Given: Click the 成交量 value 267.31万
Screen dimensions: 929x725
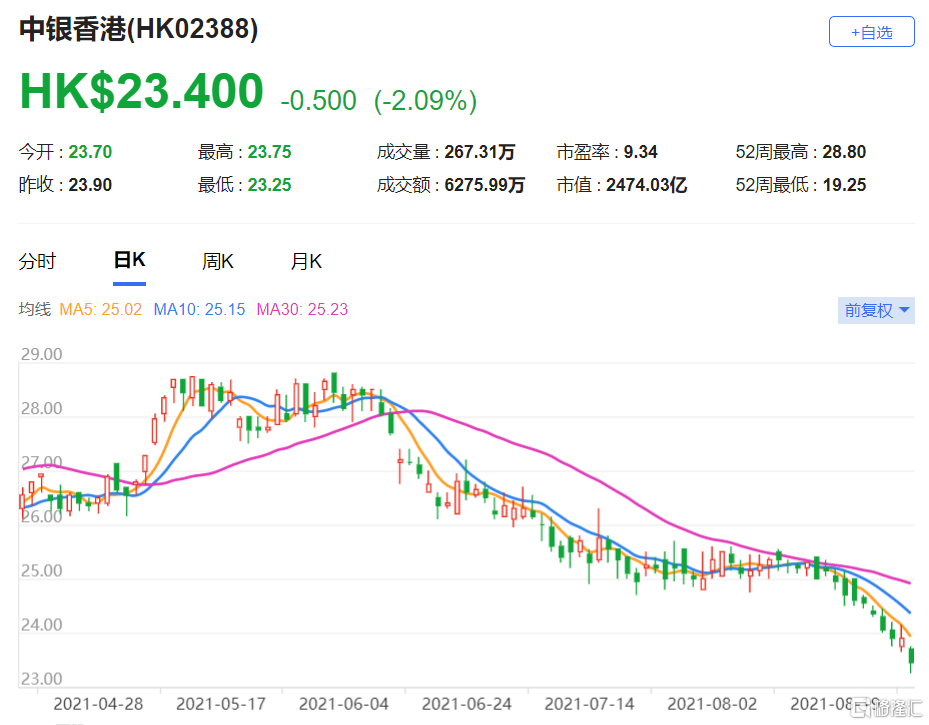Looking at the screenshot, I should [480, 152].
